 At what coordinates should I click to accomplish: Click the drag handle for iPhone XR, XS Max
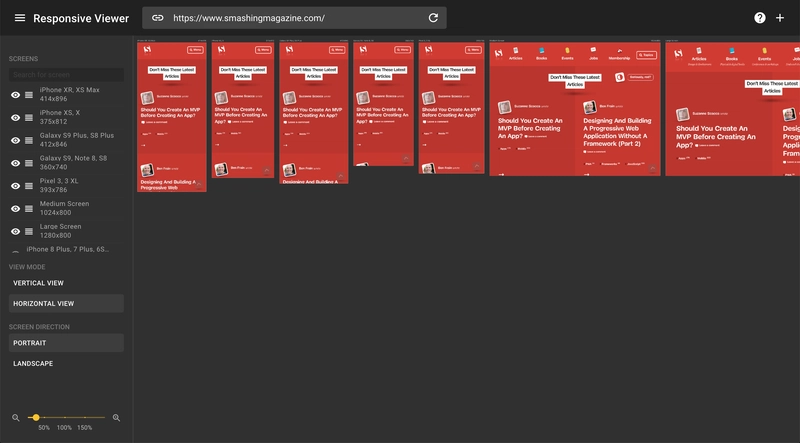pos(29,95)
